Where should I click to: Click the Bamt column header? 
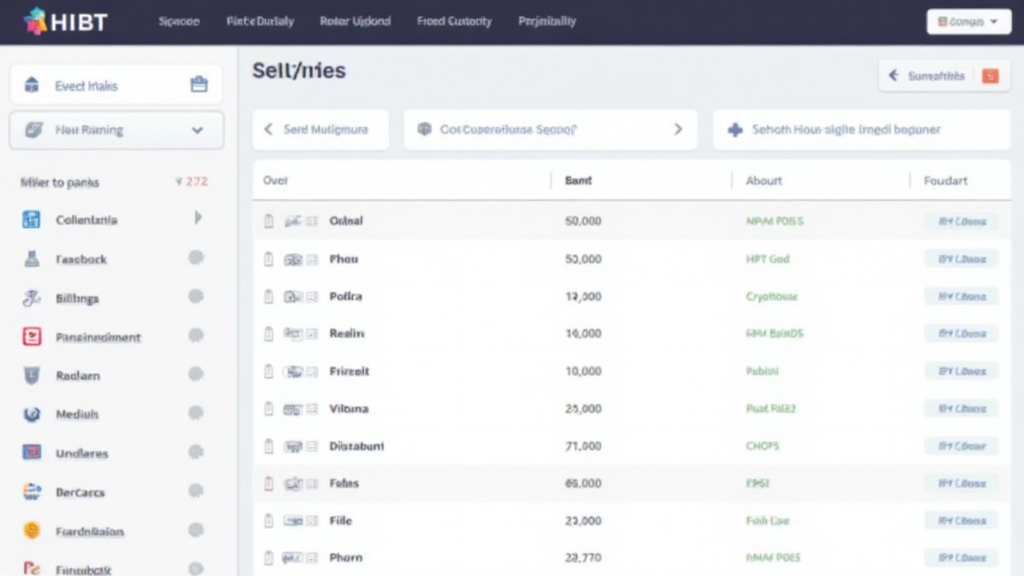(x=578, y=181)
